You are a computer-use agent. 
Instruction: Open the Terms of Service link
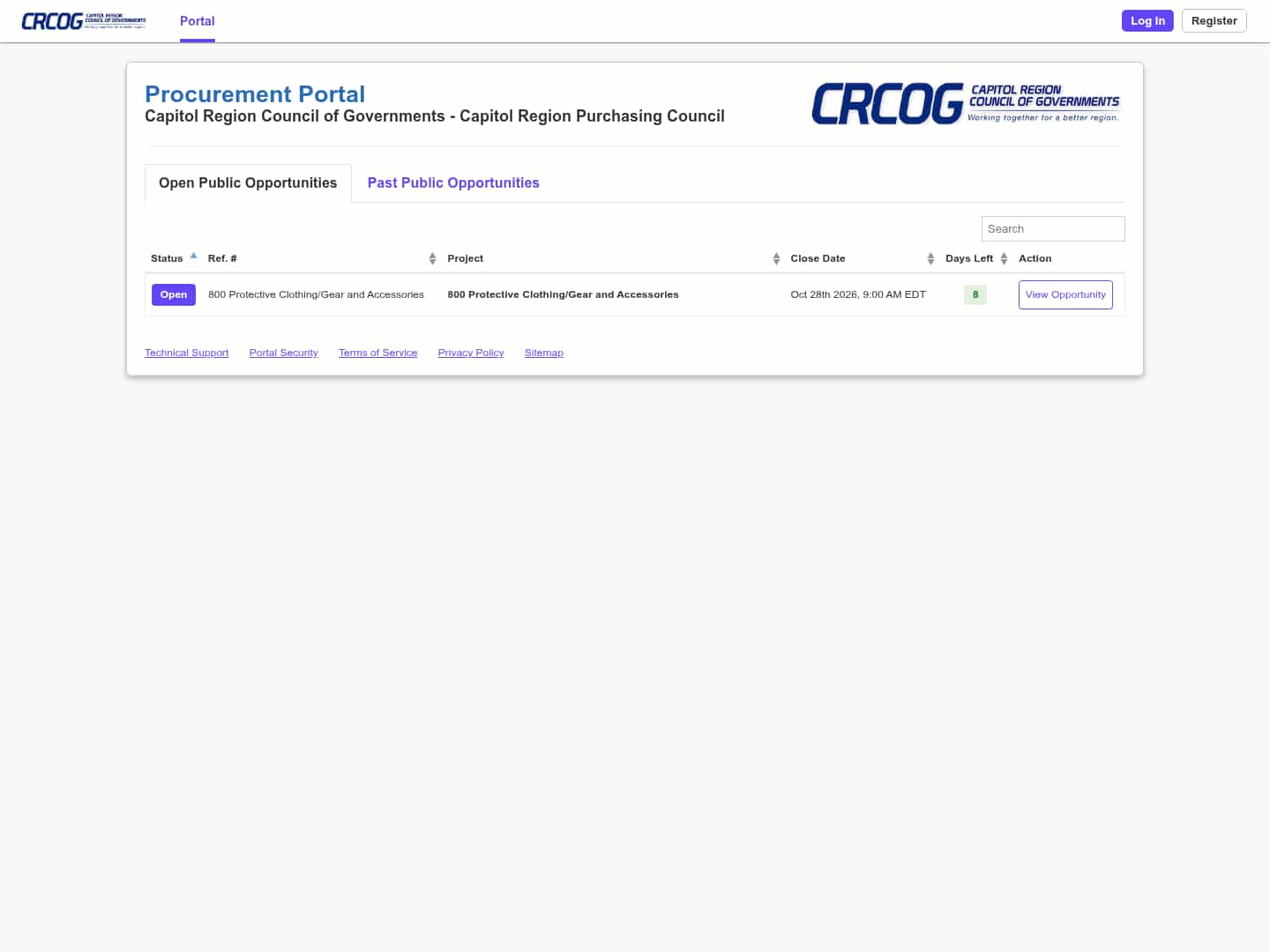tap(377, 353)
